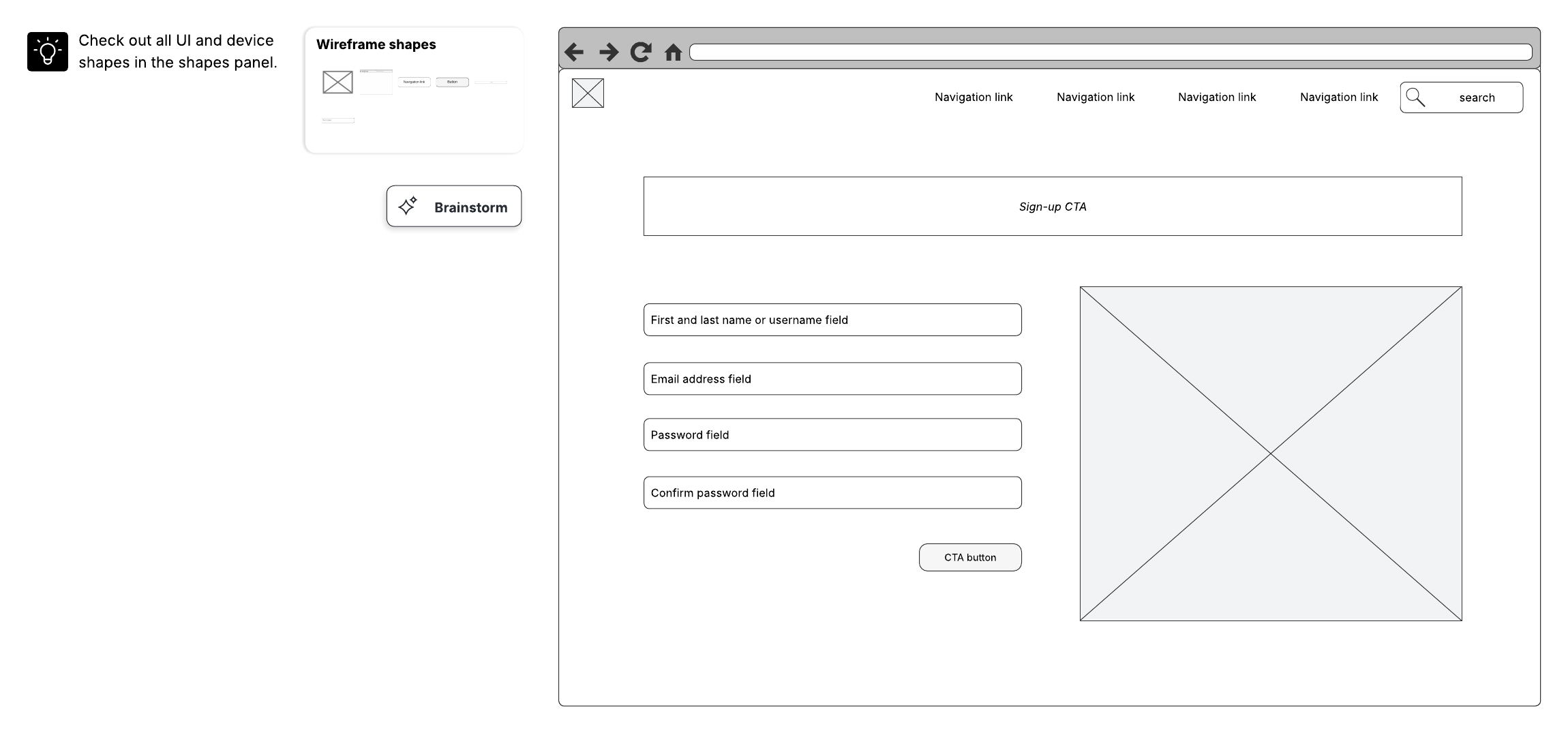
Task: Click the Navigation link nearest the search box
Action: [1338, 97]
